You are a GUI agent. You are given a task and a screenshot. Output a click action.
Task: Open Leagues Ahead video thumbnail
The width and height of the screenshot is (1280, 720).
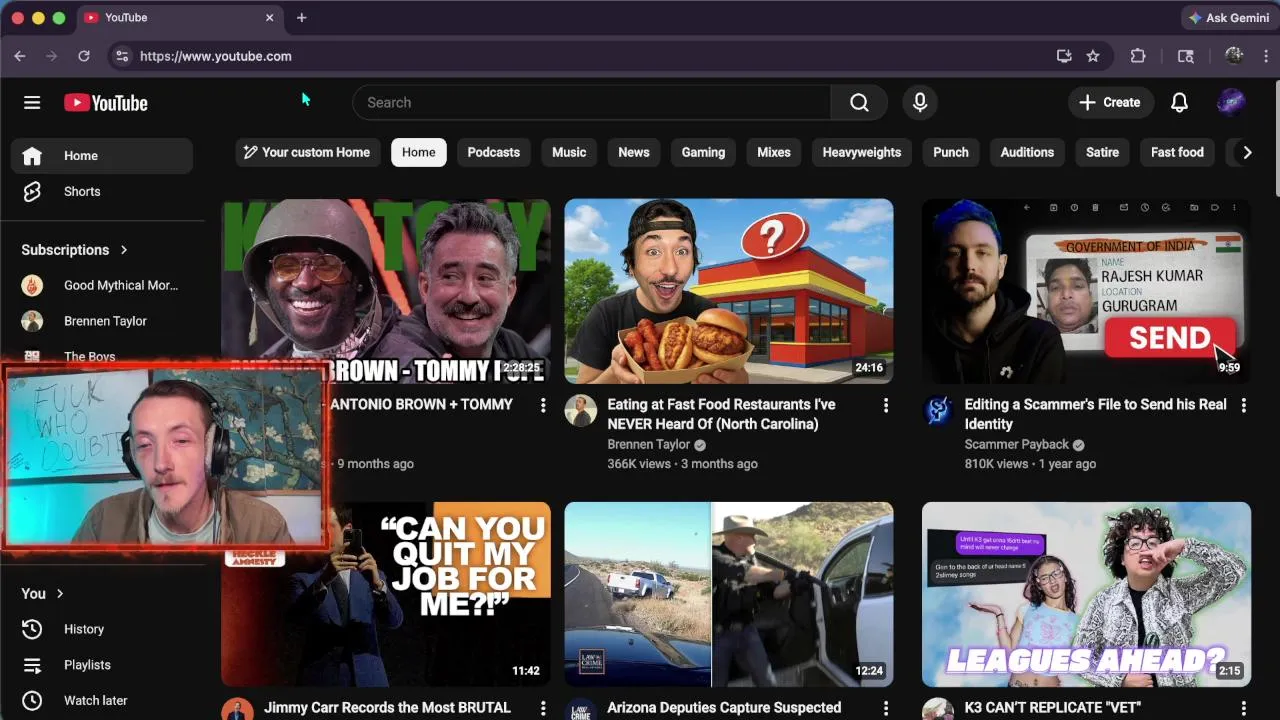(1086, 594)
